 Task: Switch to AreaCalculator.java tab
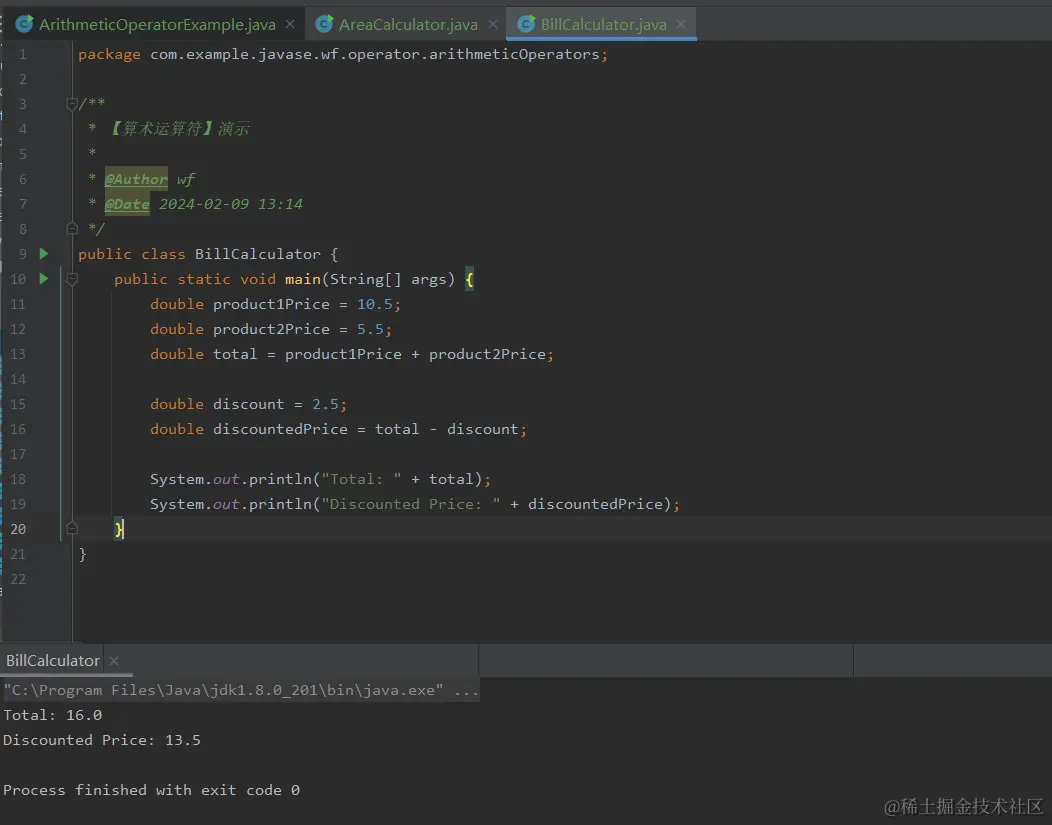pos(408,25)
